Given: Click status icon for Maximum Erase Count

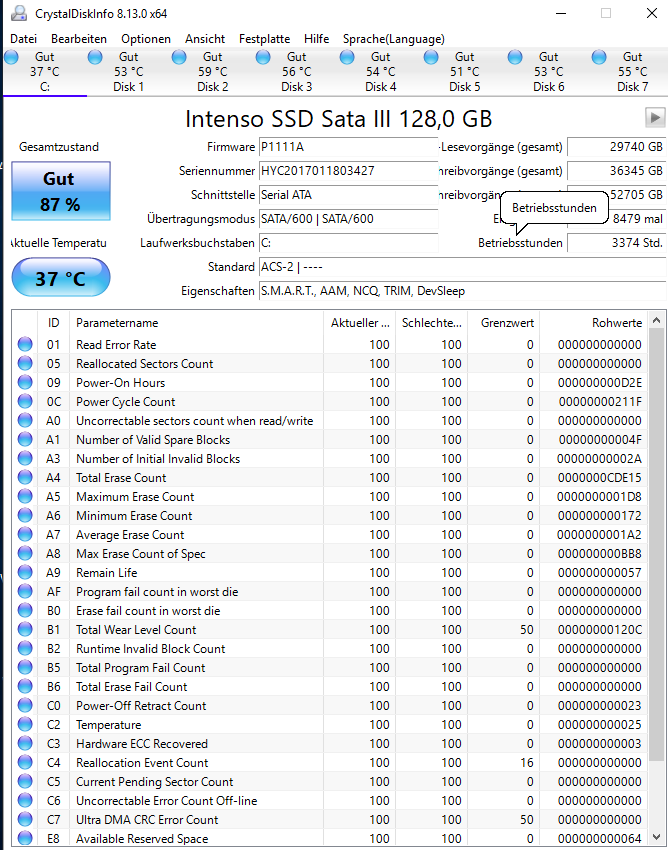Looking at the screenshot, I should [x=25, y=496].
